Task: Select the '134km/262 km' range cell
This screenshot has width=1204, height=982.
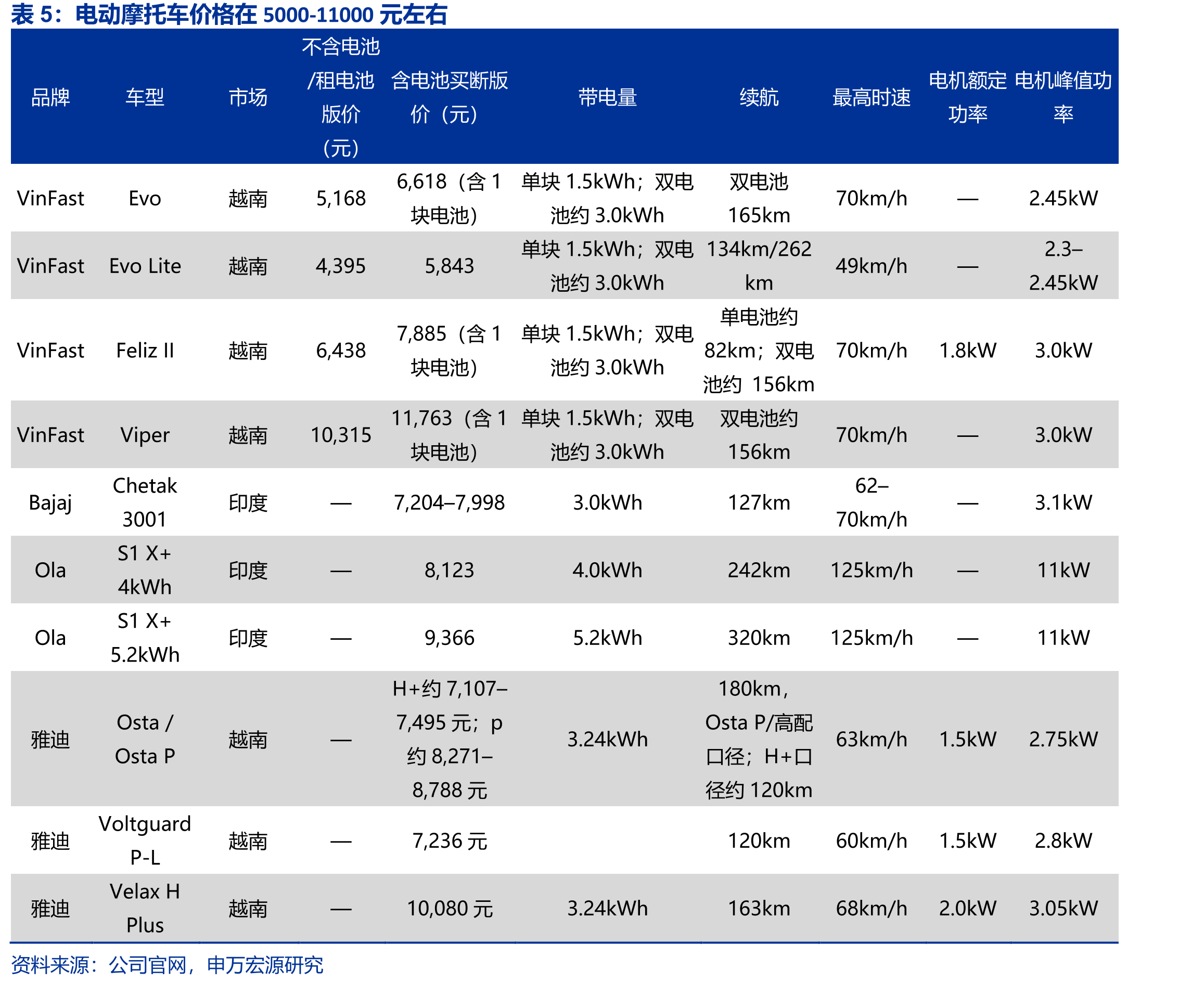Action: pos(759,266)
